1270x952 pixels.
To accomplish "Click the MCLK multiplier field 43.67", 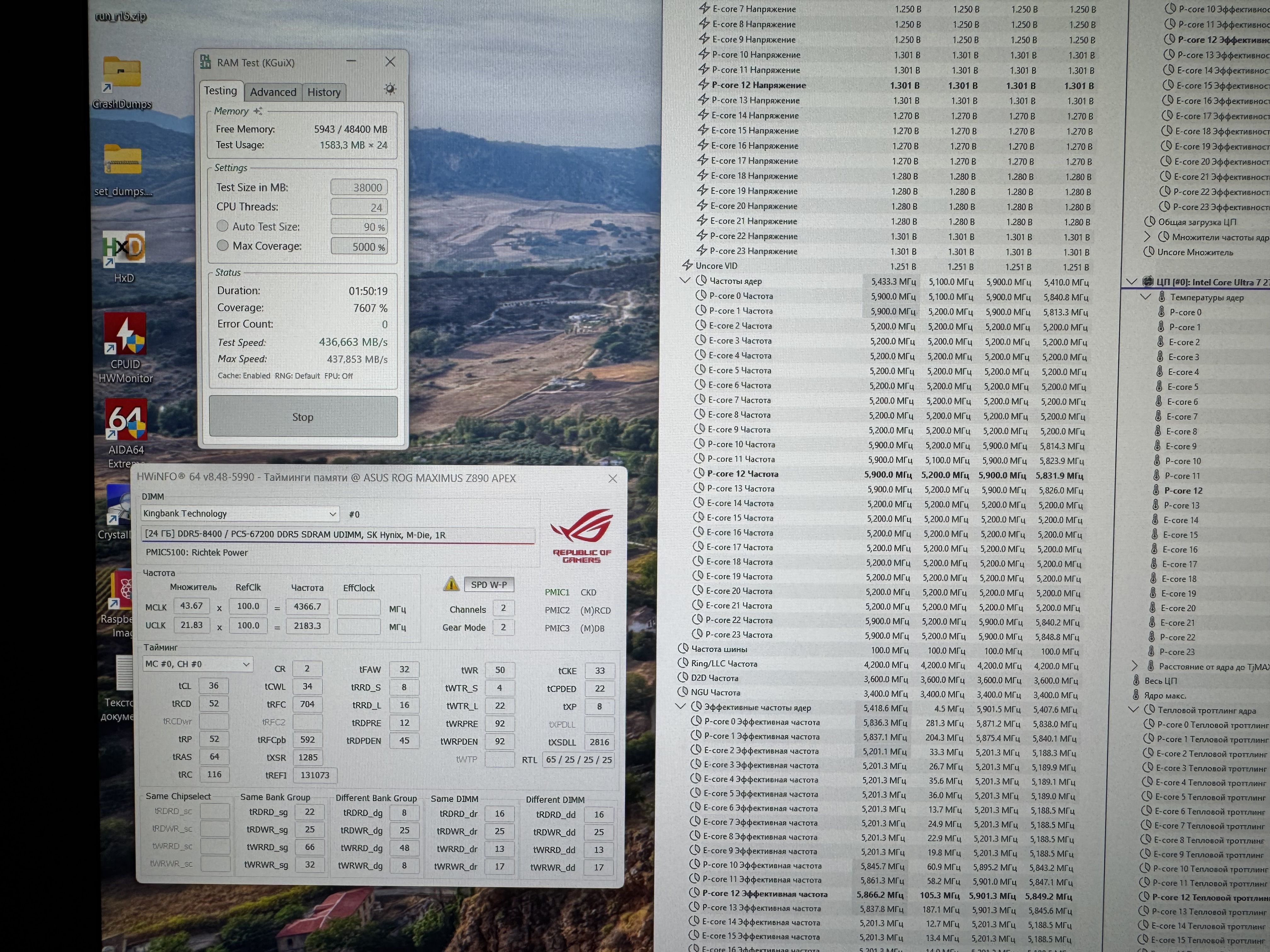I will point(192,606).
